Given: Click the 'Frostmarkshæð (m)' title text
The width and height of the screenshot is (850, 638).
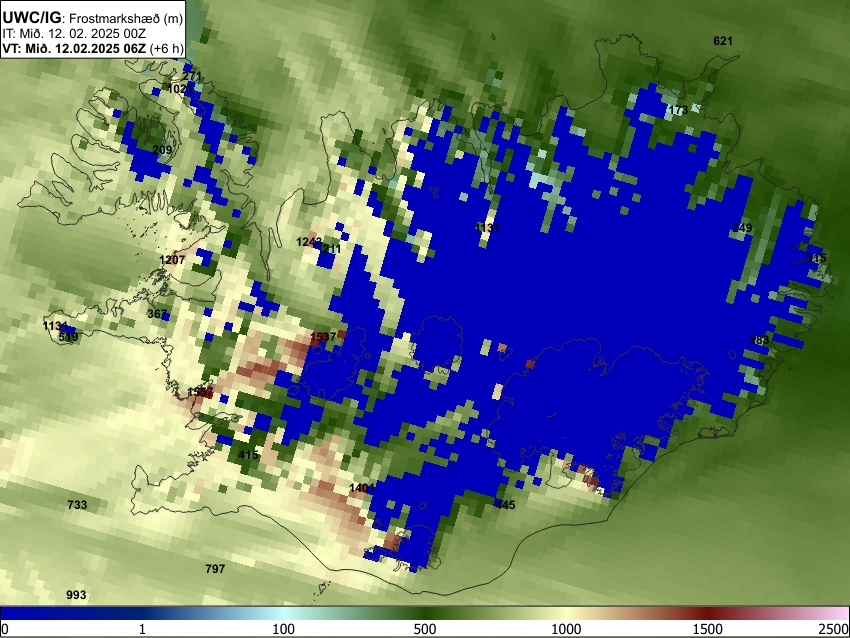Looking at the screenshot, I should [126, 18].
